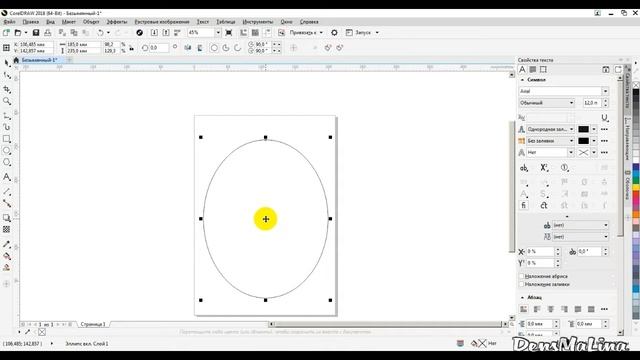Select the Ellipse tool
Image resolution: width=640 pixels, height=360 pixels.
pyautogui.click(x=7, y=151)
